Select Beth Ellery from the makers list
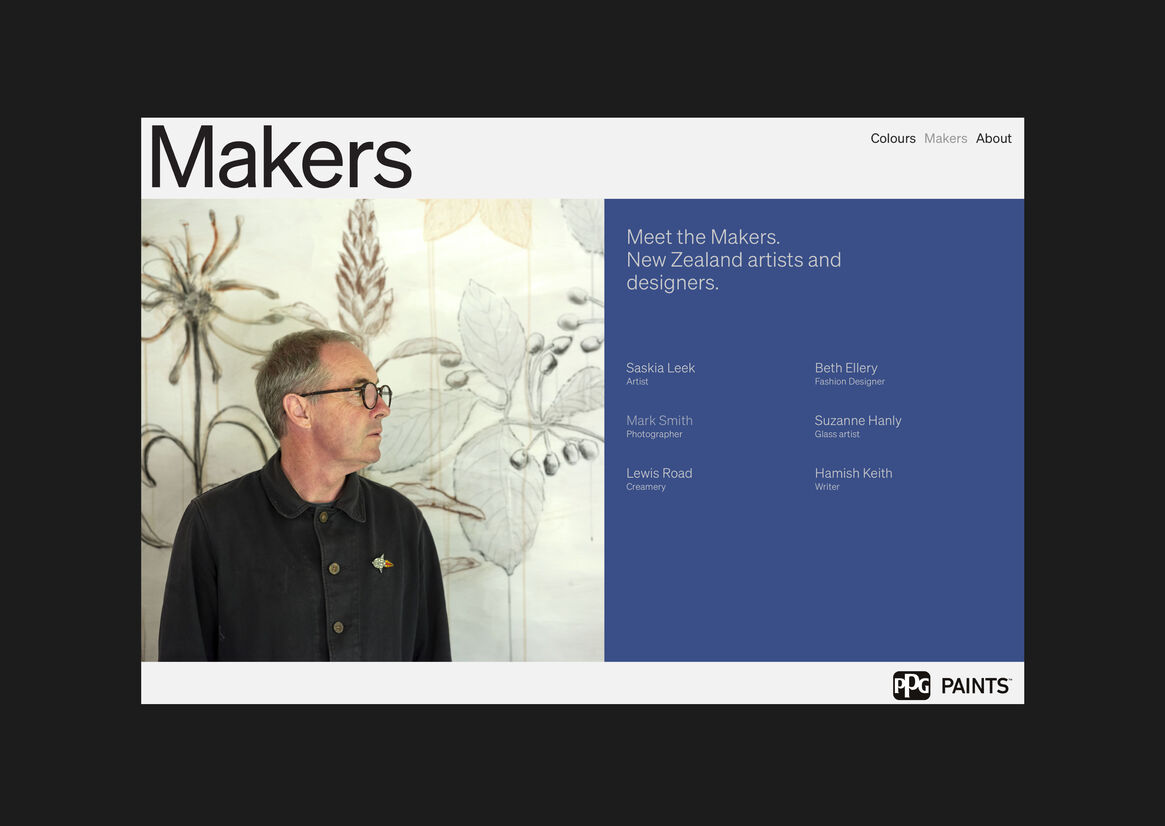Viewport: 1165px width, 826px height. click(845, 368)
